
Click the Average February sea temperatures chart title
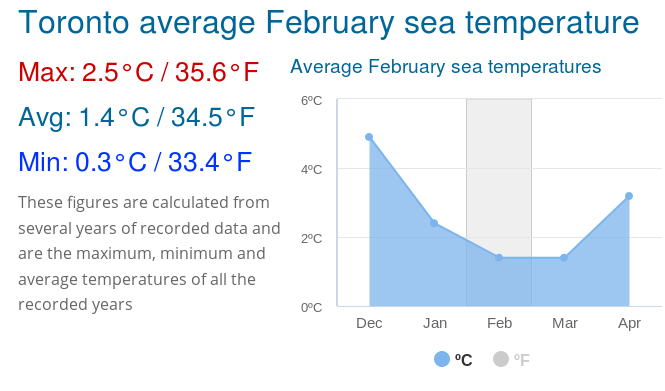(445, 67)
